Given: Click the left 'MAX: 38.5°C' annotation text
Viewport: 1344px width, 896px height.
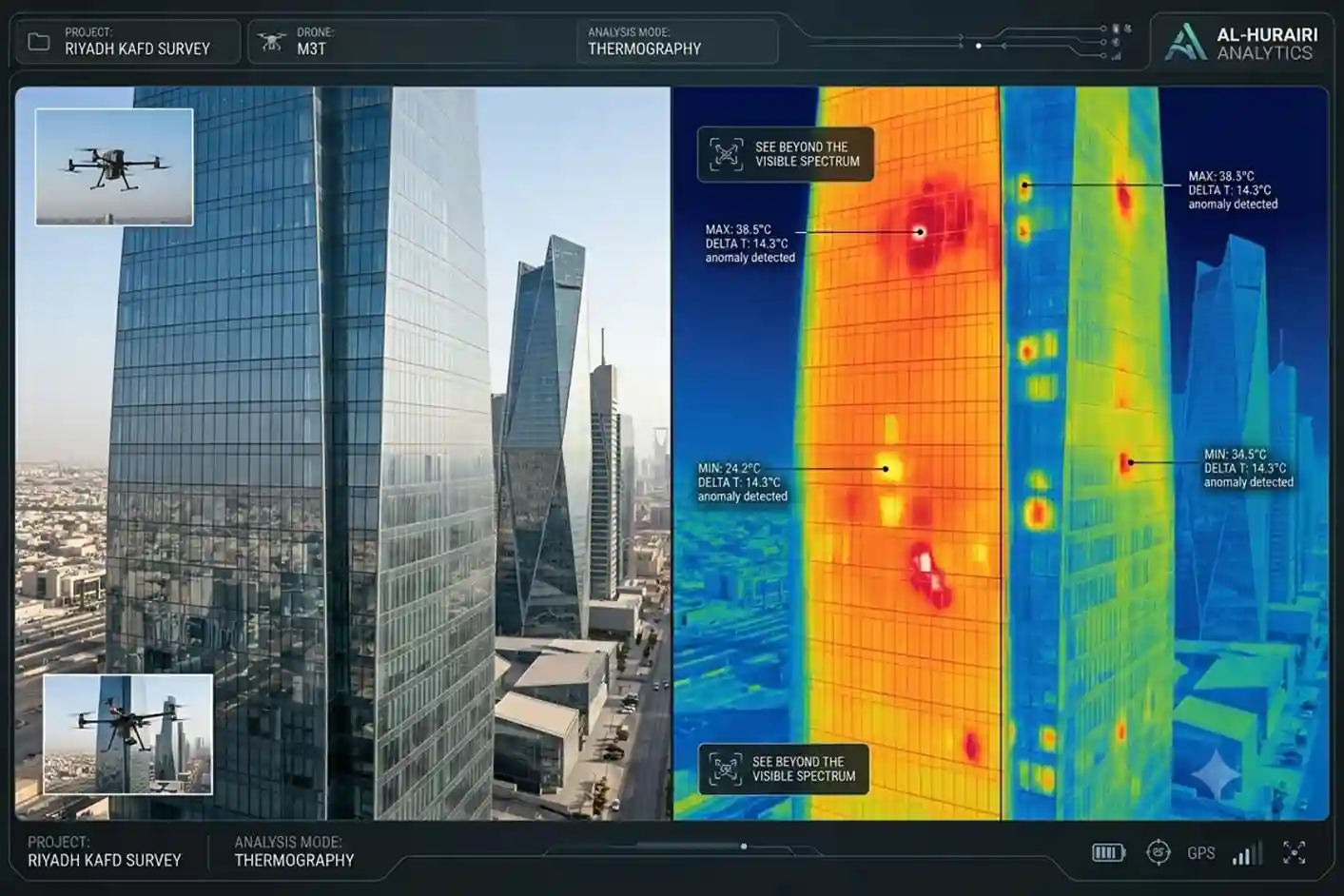Looking at the screenshot, I should click(737, 229).
